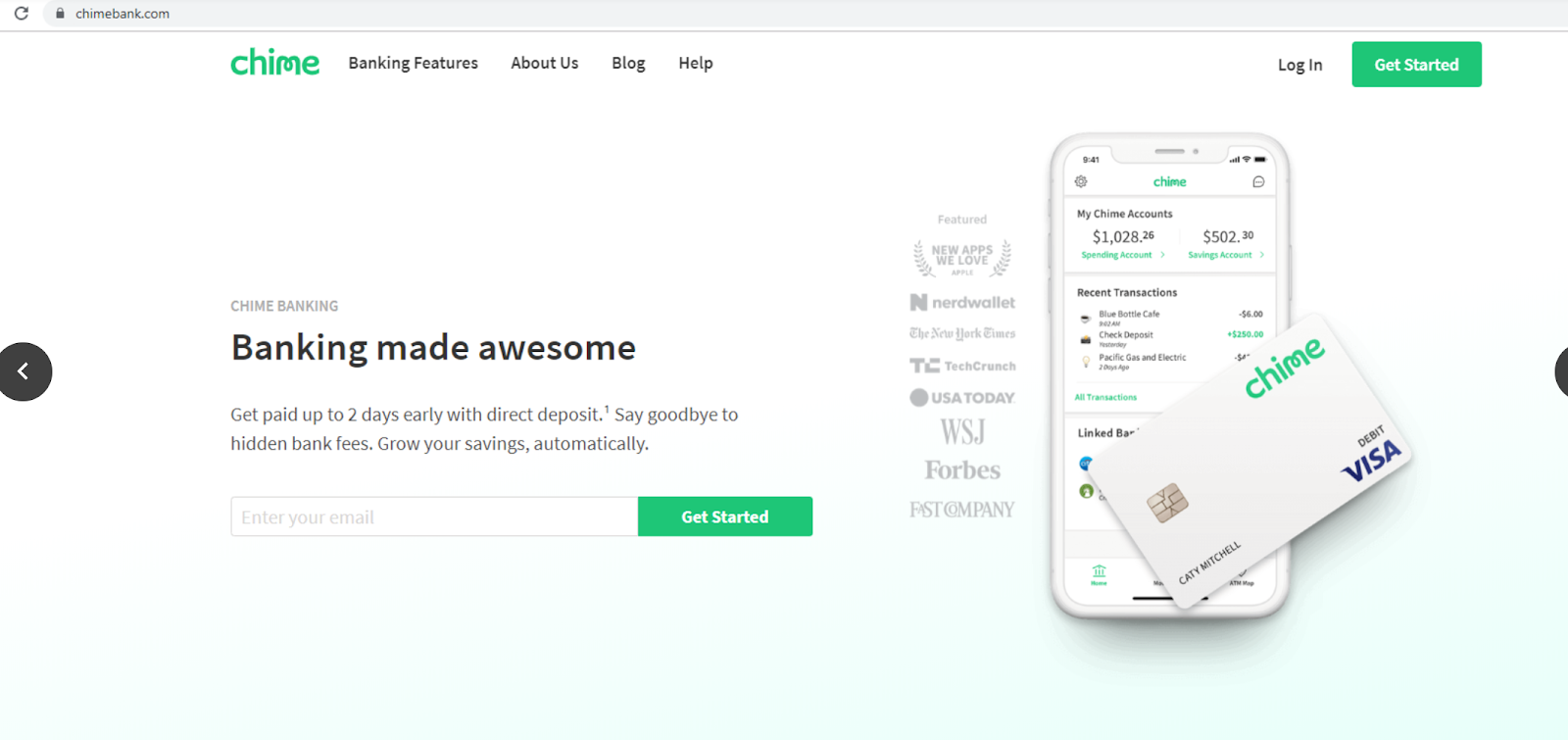Expand Spending Account chevron in phone mockup

point(1162,255)
